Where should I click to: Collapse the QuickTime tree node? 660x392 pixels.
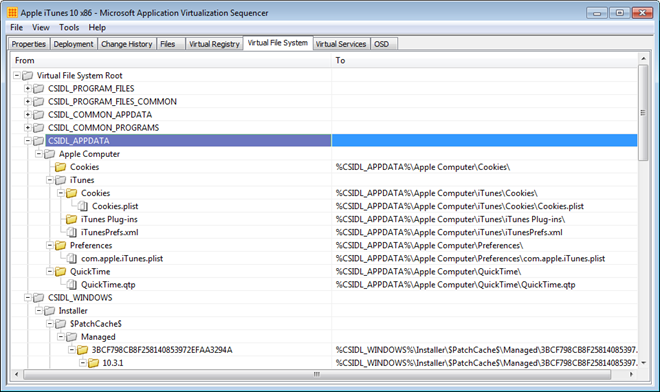click(50, 272)
